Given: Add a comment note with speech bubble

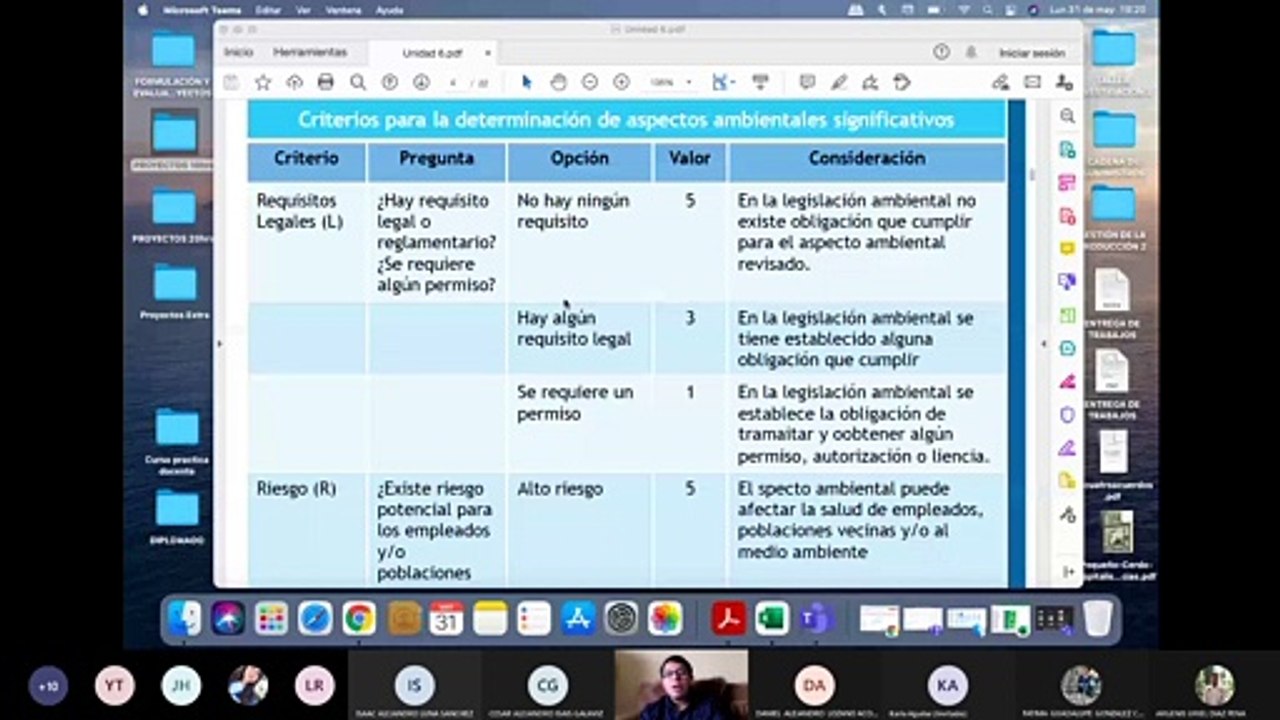Looking at the screenshot, I should tap(807, 82).
